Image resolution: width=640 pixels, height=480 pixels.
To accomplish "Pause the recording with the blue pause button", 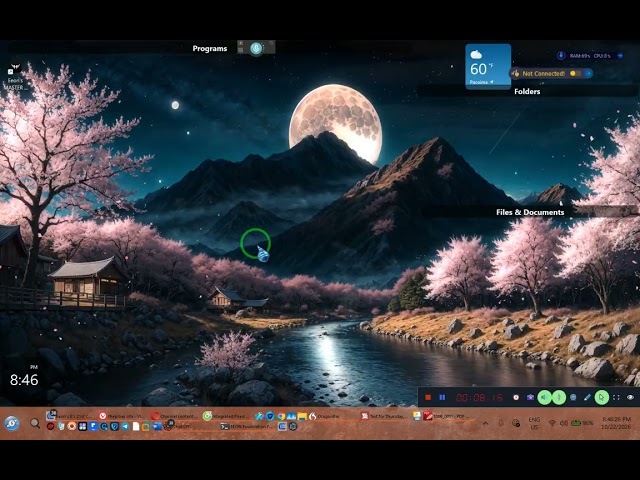I will point(442,397).
